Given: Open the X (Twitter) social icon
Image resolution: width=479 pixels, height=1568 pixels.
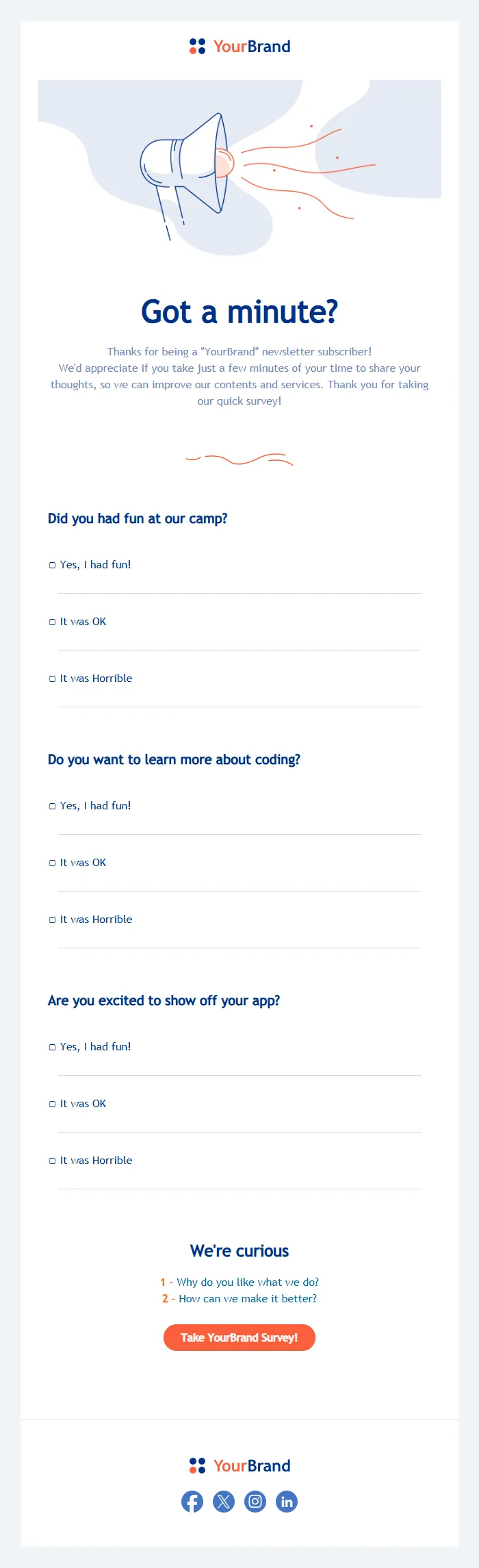Looking at the screenshot, I should 224,1502.
